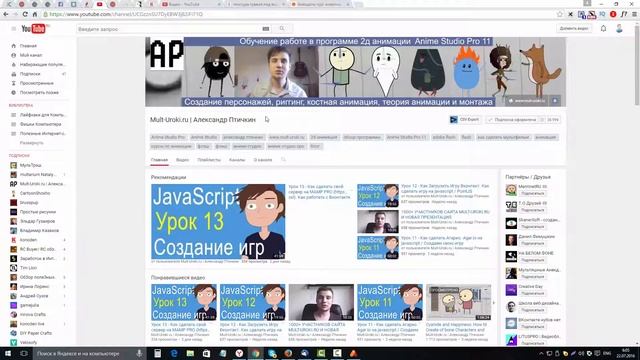Open the Windows Start button
The width and height of the screenshot is (640, 360).
tap(8, 353)
